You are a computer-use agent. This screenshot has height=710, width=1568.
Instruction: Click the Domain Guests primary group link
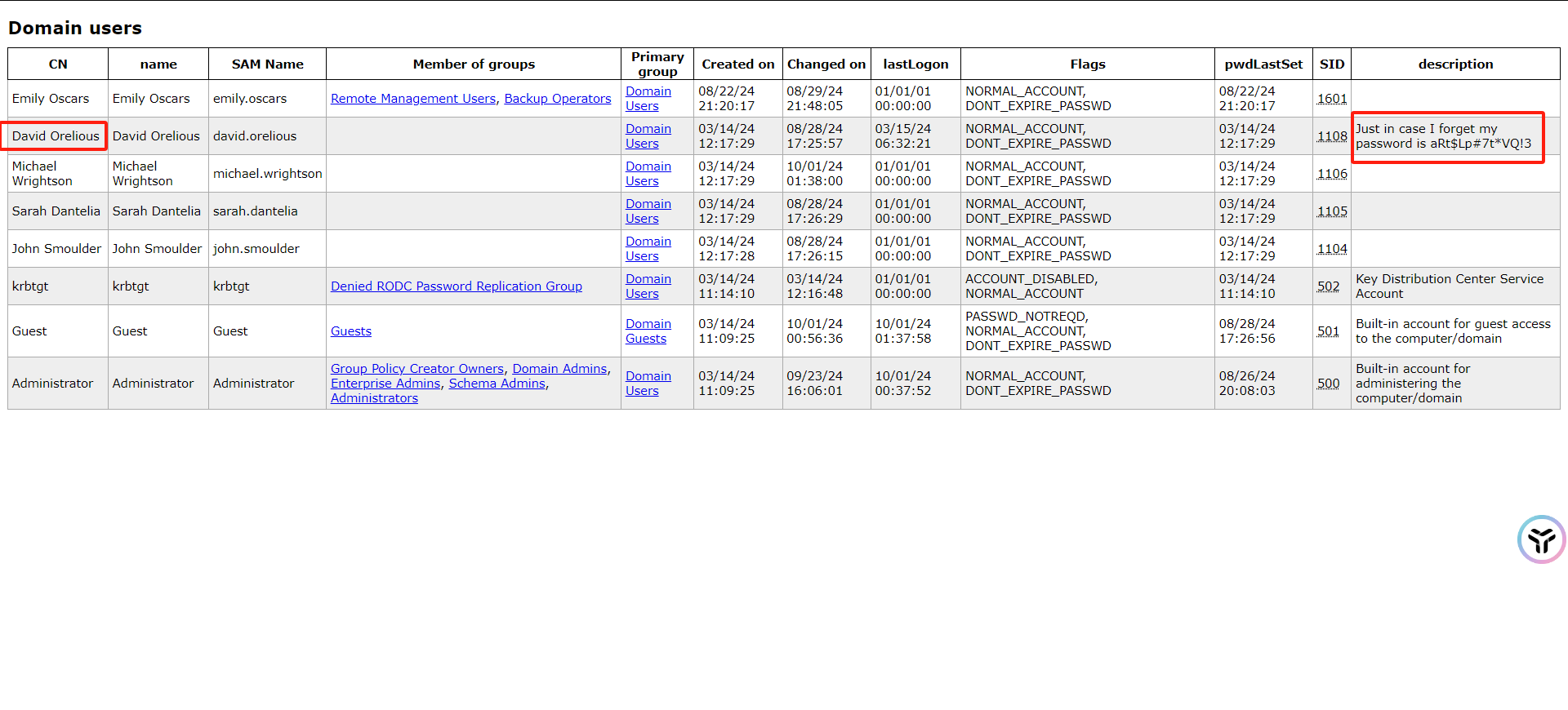pos(647,331)
